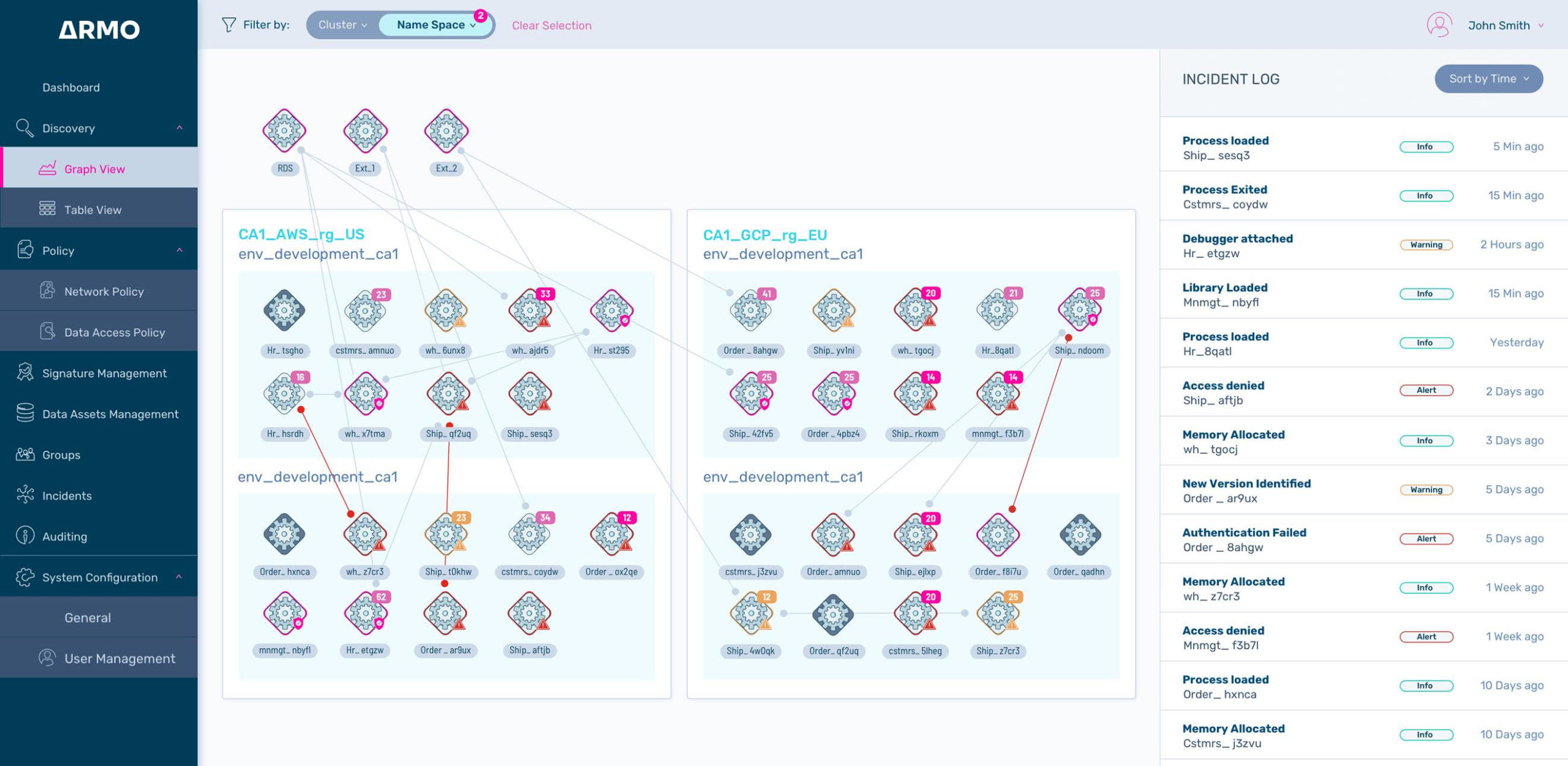Click the Library Loaded Mnmgt_nbyfl entry

coord(1363,294)
